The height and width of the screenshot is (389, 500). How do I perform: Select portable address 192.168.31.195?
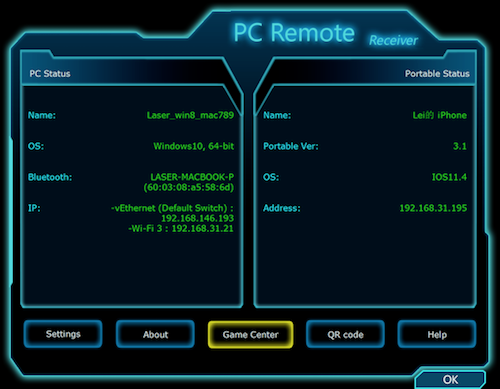(433, 208)
